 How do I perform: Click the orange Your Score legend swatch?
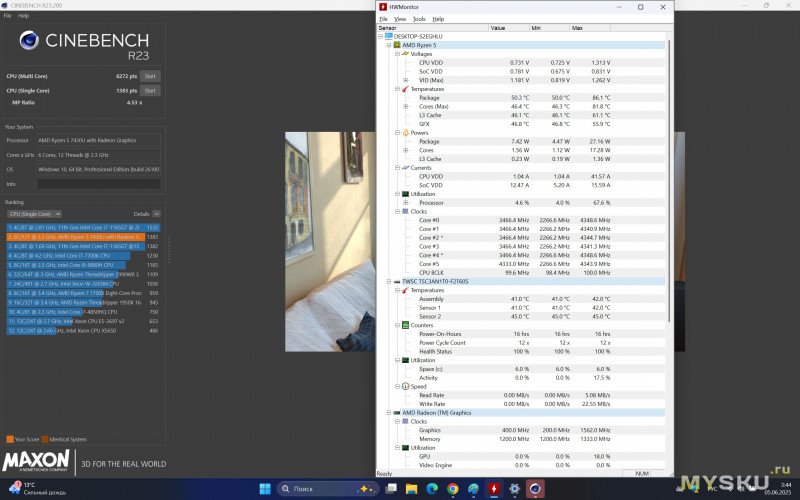pos(10,439)
